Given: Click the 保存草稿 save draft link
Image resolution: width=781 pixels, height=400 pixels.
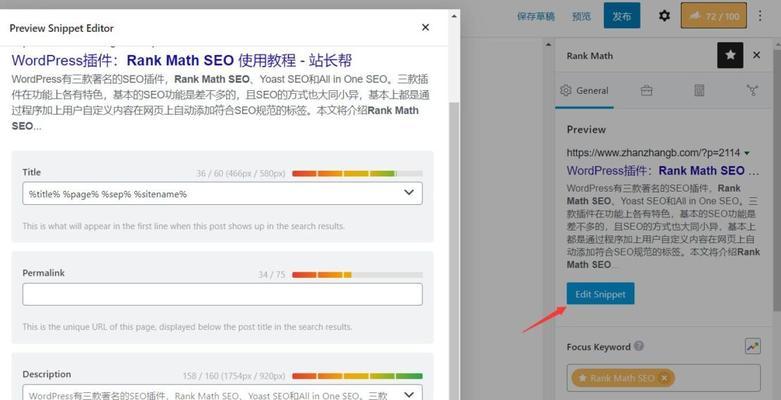Looking at the screenshot, I should (535, 16).
